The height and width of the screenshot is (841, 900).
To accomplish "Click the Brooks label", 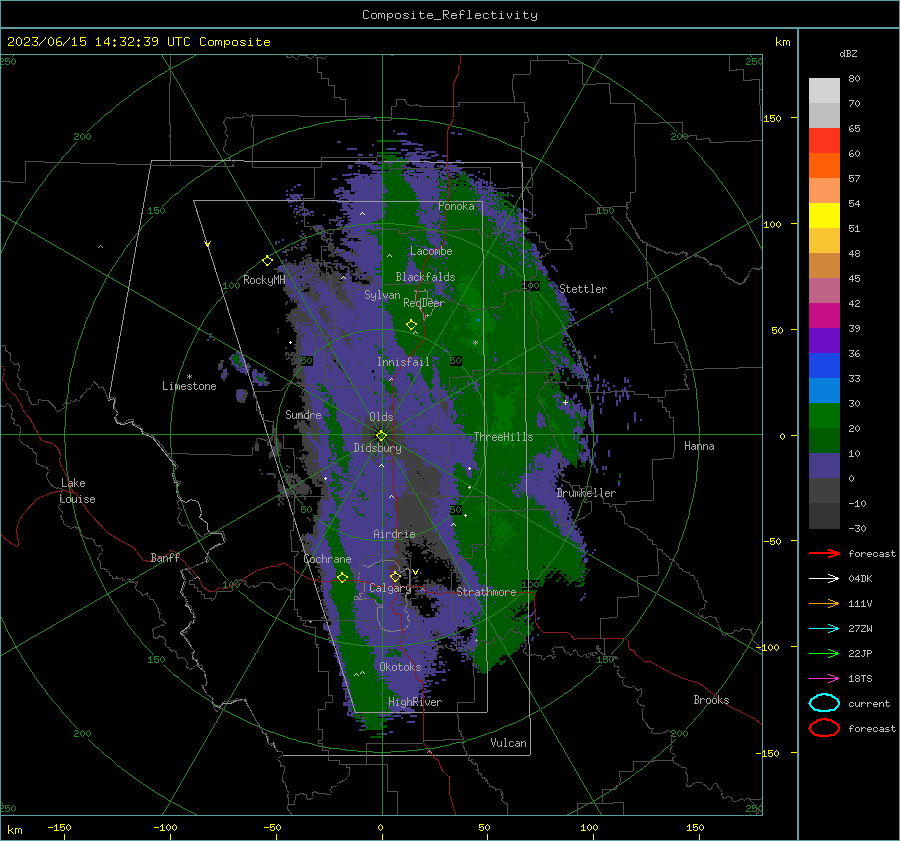I will 711,700.
